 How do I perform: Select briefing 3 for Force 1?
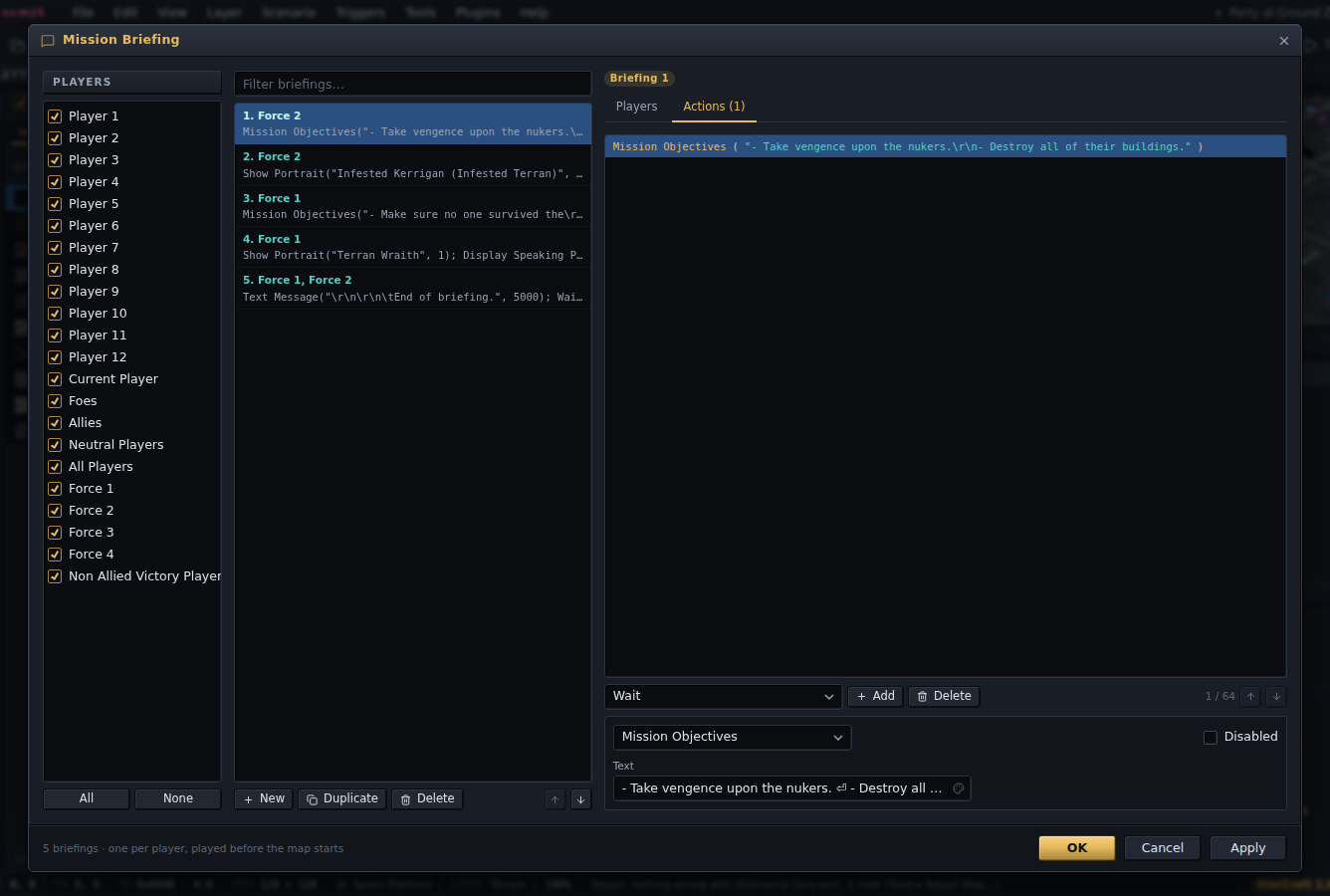point(413,206)
